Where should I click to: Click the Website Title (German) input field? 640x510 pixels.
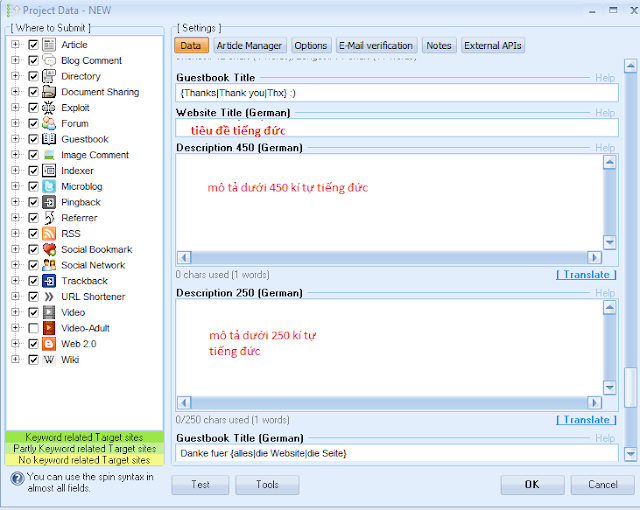[397, 128]
